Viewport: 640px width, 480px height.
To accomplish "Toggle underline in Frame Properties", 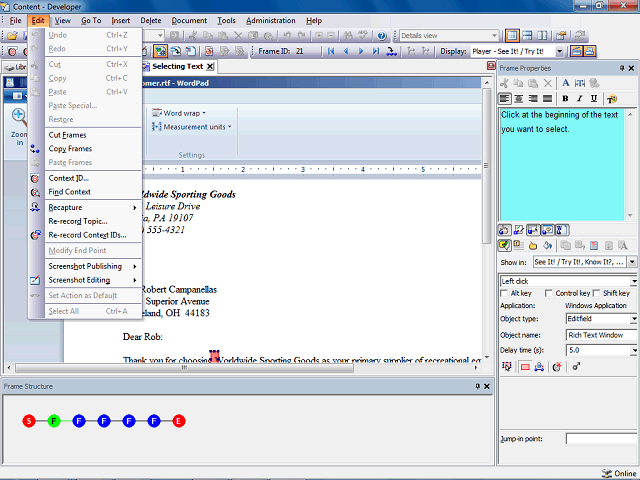I will (x=594, y=99).
